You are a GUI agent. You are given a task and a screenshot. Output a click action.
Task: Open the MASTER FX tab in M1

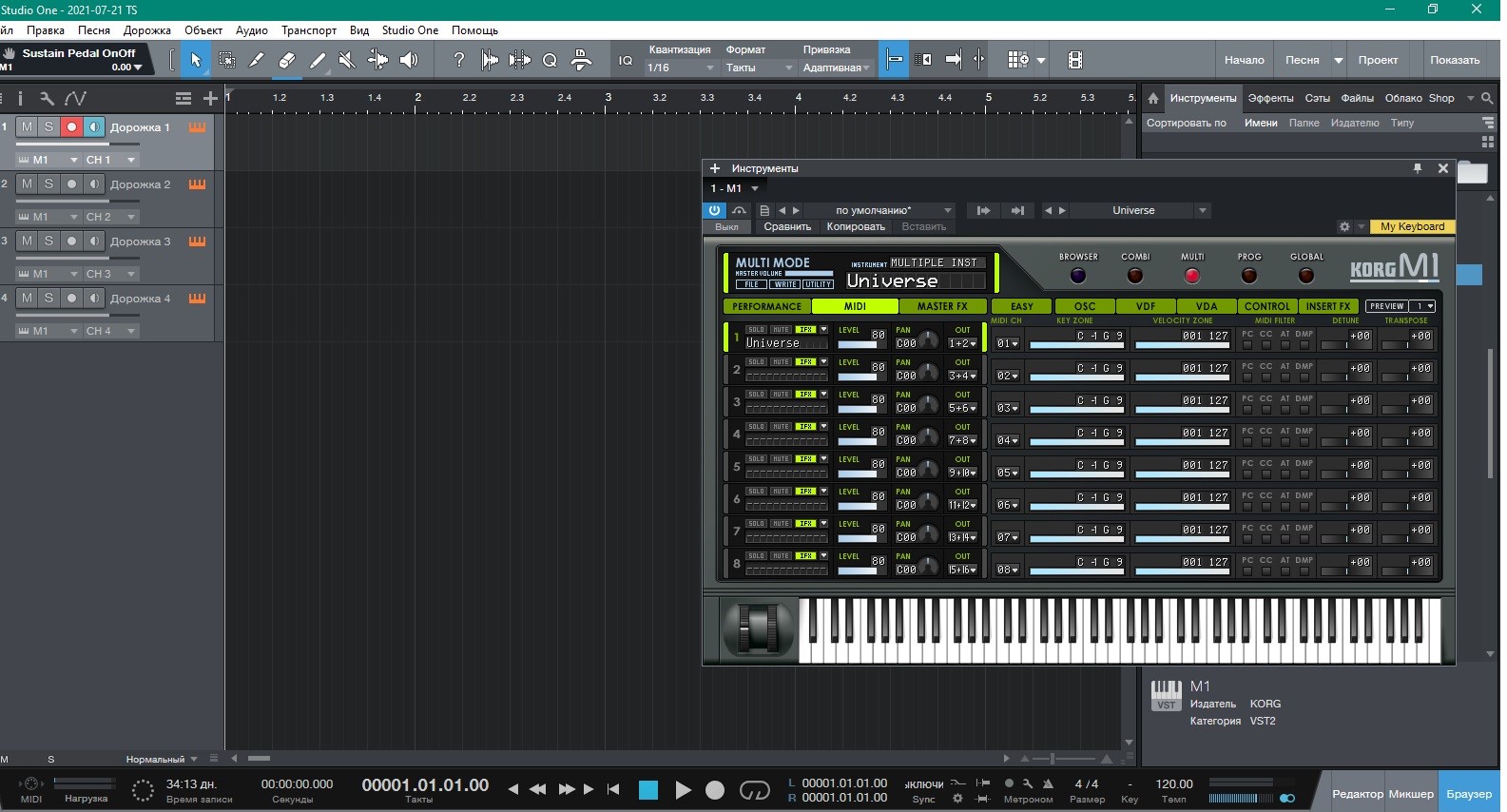(x=942, y=306)
